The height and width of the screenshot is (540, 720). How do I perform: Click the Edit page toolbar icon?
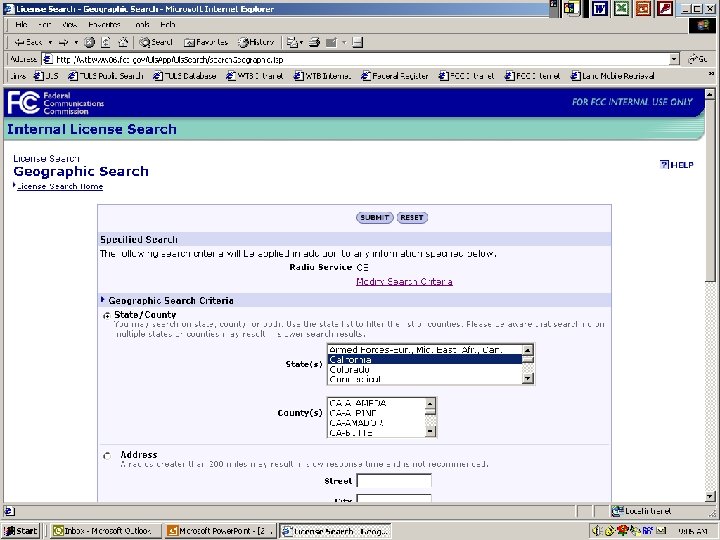(331, 42)
